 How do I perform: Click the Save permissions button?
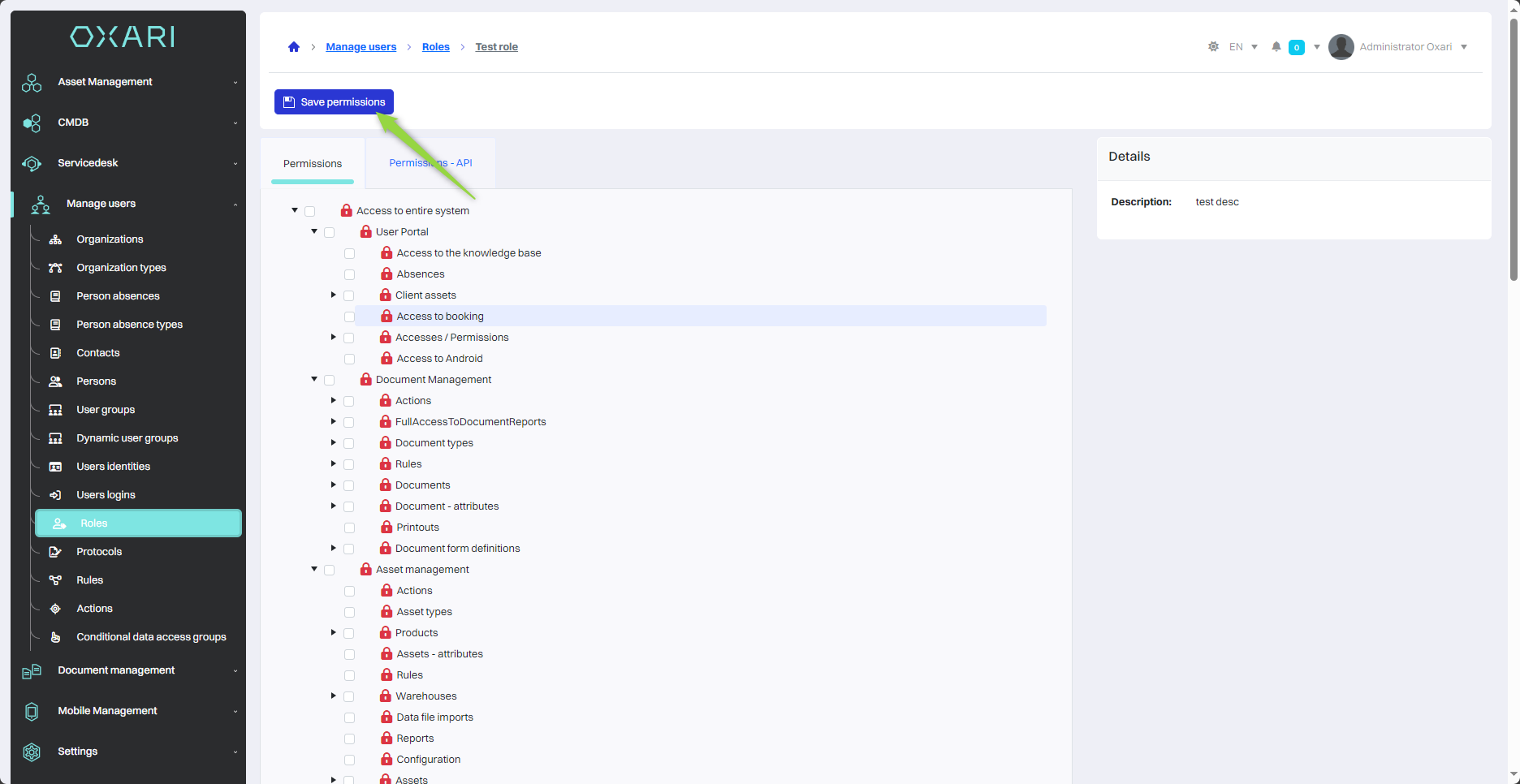tap(334, 102)
